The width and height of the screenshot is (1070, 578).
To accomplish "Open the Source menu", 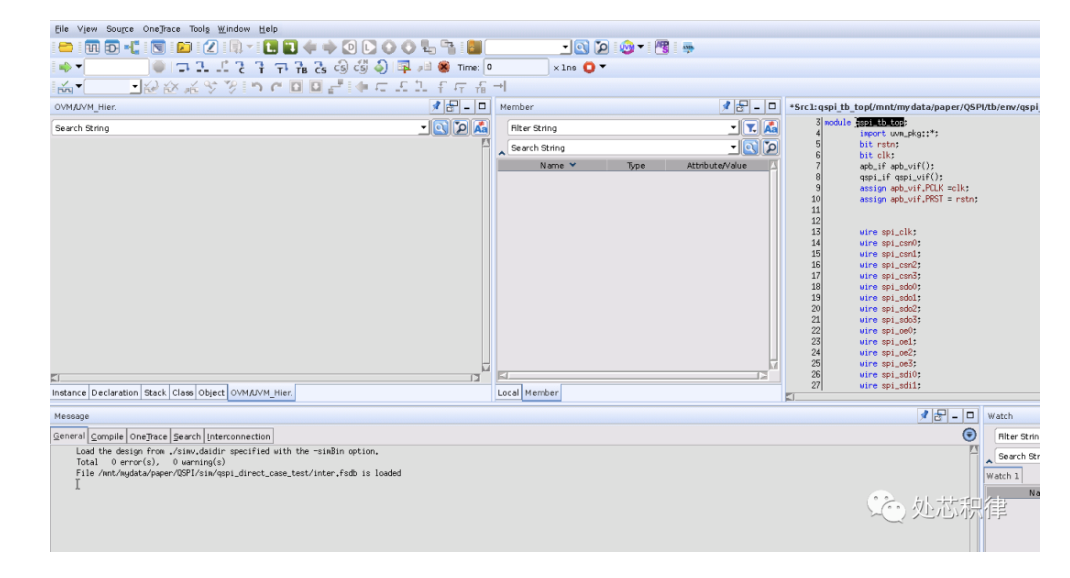I will [120, 29].
